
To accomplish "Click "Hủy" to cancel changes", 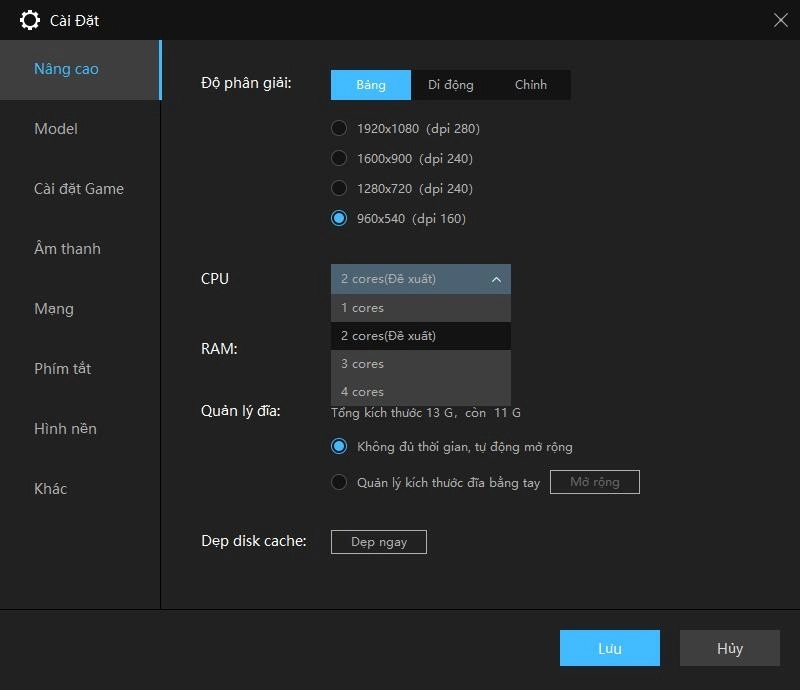I will pos(729,648).
